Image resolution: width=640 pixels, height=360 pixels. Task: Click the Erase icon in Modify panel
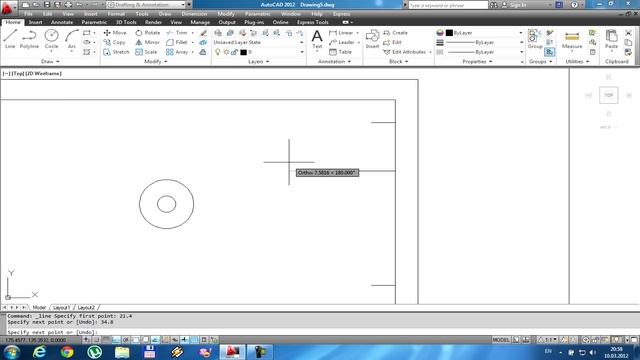click(203, 33)
